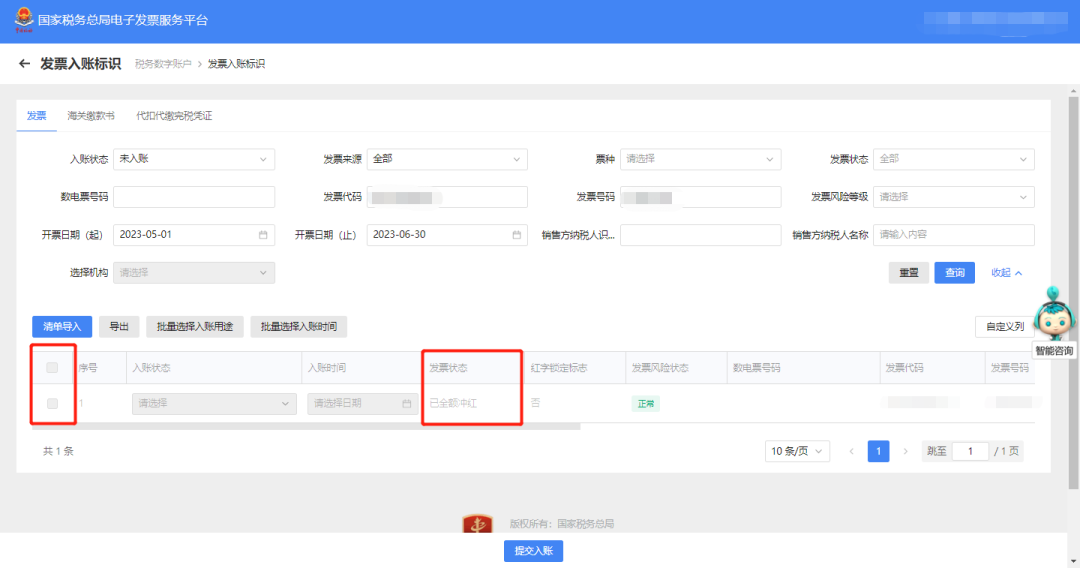
Task: Click the tax bureau emblem logo
Action: click(23, 20)
